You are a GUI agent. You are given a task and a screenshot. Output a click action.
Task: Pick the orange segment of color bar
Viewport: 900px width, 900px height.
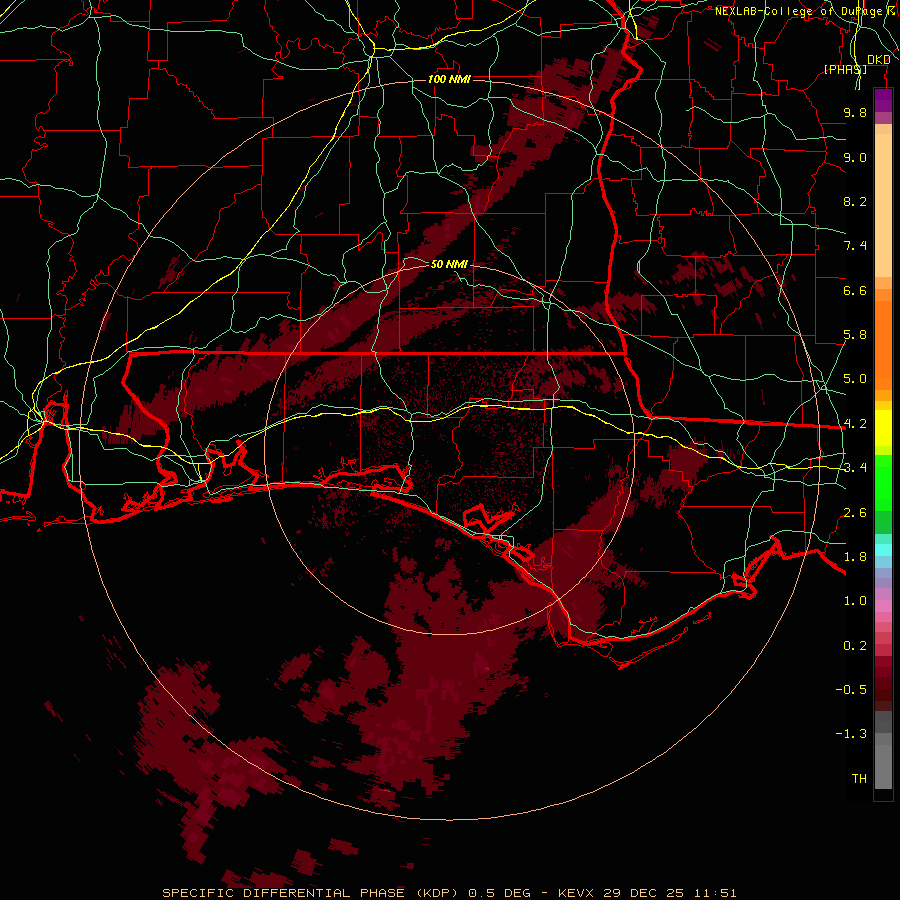[x=883, y=344]
